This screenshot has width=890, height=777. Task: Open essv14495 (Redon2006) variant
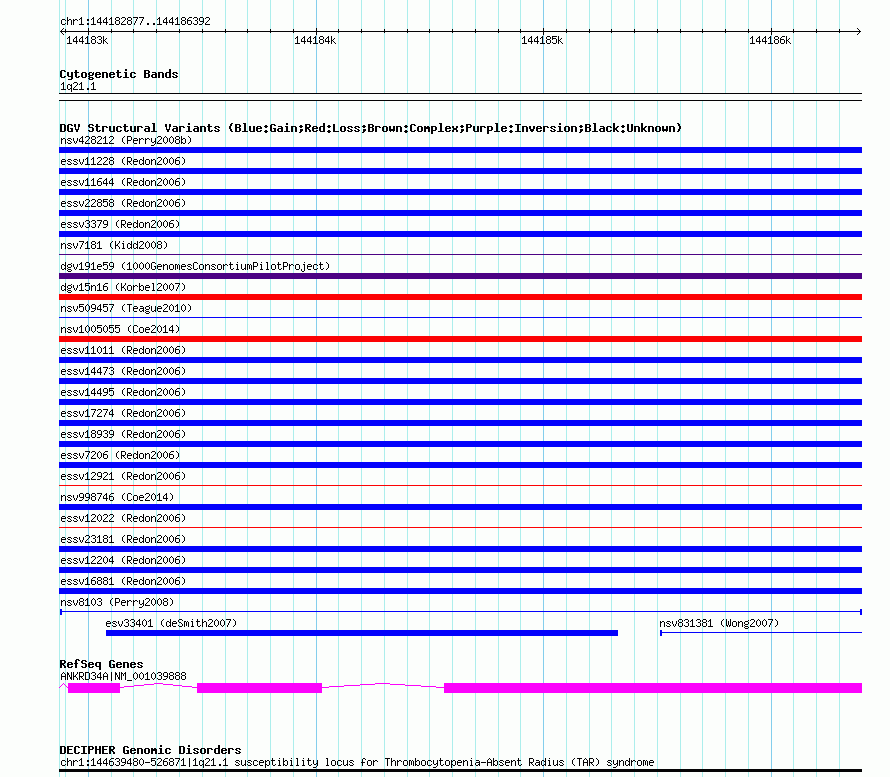[x=123, y=392]
